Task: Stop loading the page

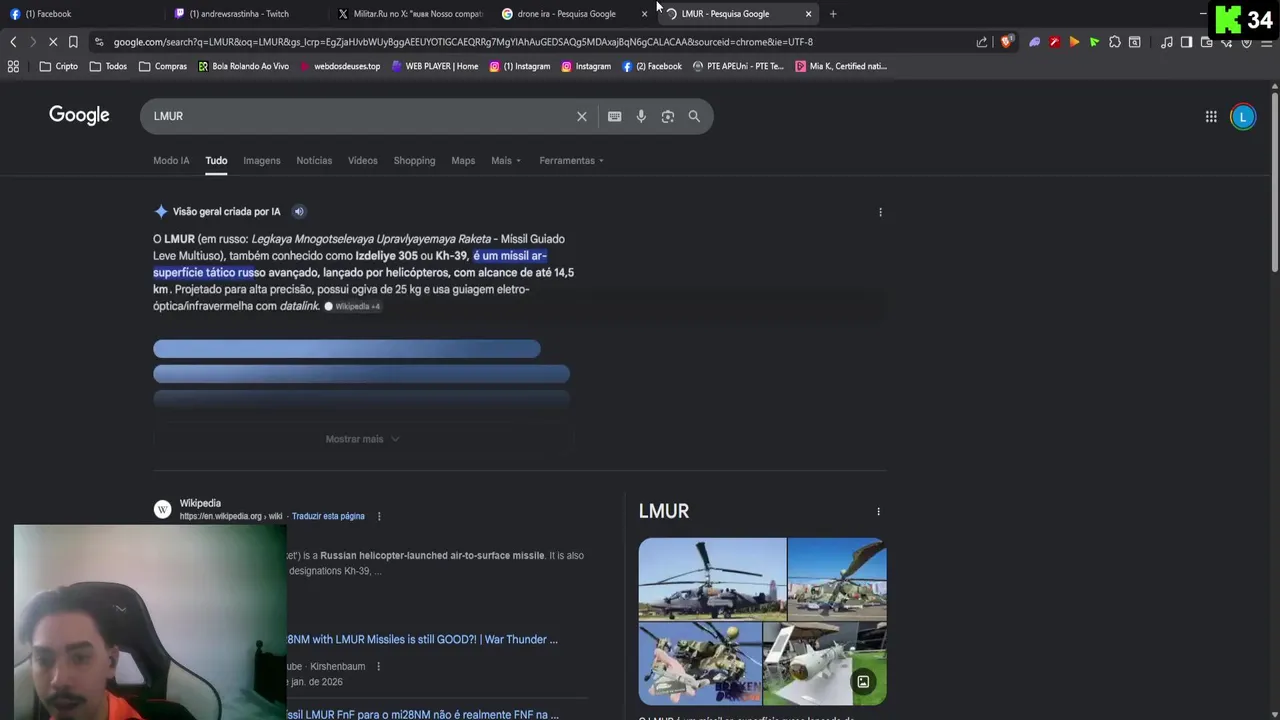Action: [x=52, y=42]
